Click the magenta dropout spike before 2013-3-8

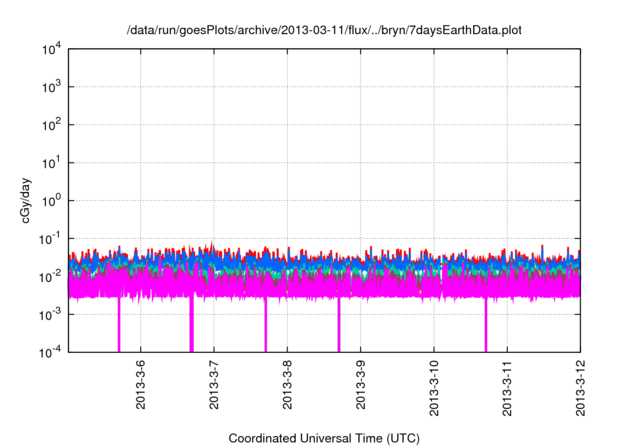[x=265, y=324]
